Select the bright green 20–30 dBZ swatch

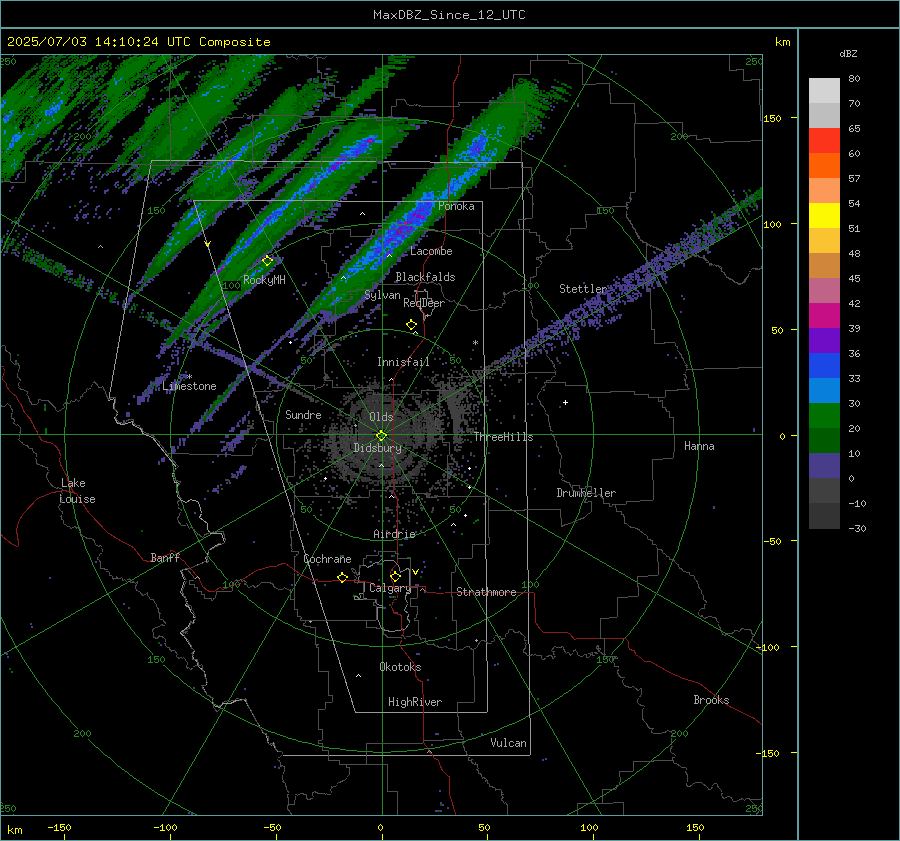click(x=824, y=416)
